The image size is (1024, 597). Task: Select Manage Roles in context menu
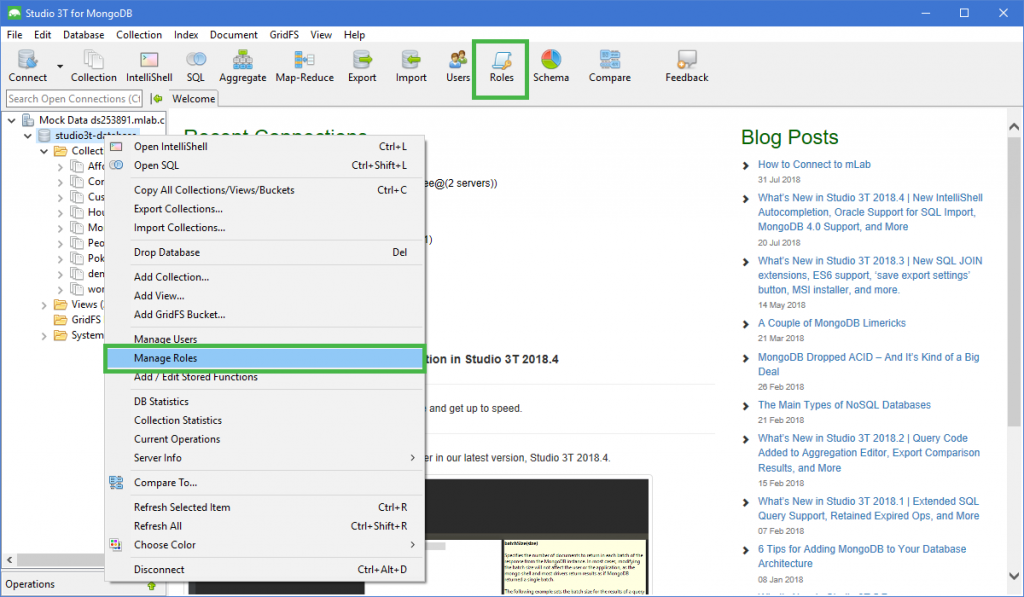point(265,359)
